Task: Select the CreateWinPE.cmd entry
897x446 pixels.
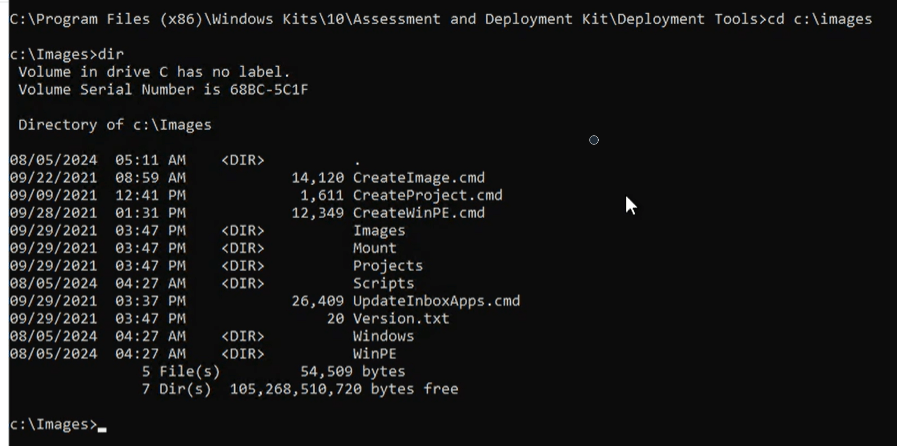Action: coord(418,213)
